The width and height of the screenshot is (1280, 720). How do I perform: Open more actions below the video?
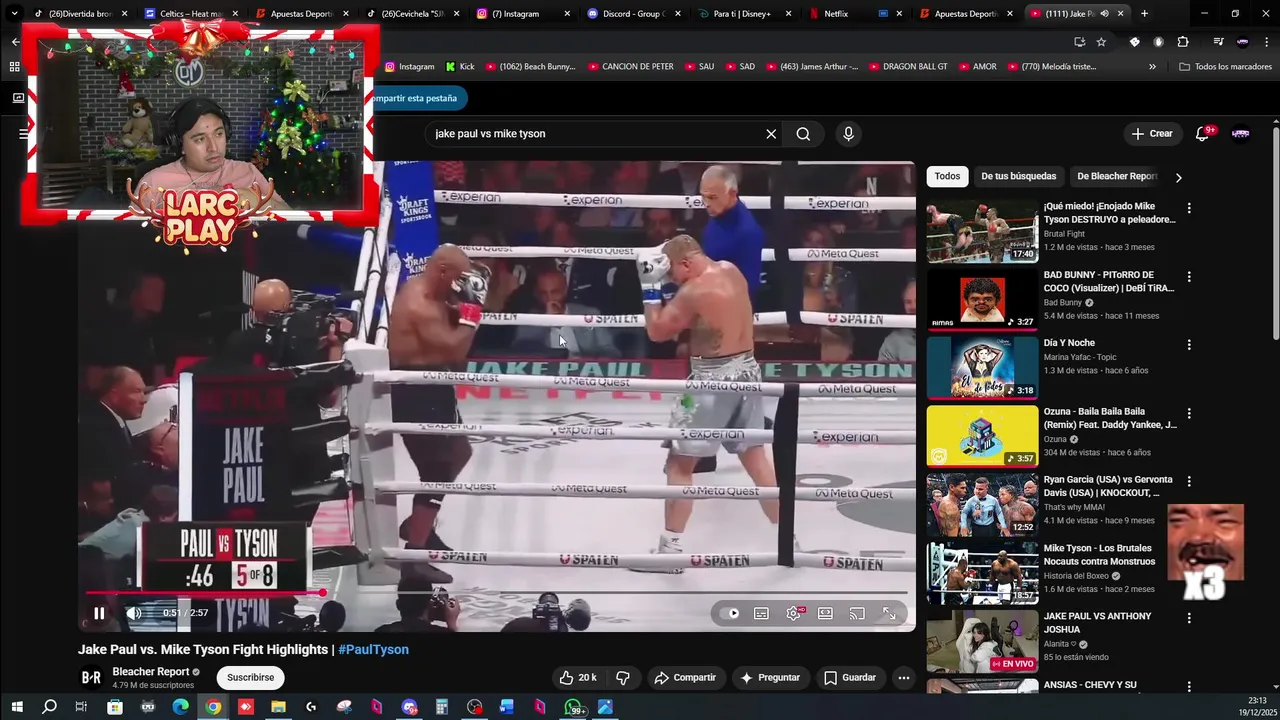[904, 677]
